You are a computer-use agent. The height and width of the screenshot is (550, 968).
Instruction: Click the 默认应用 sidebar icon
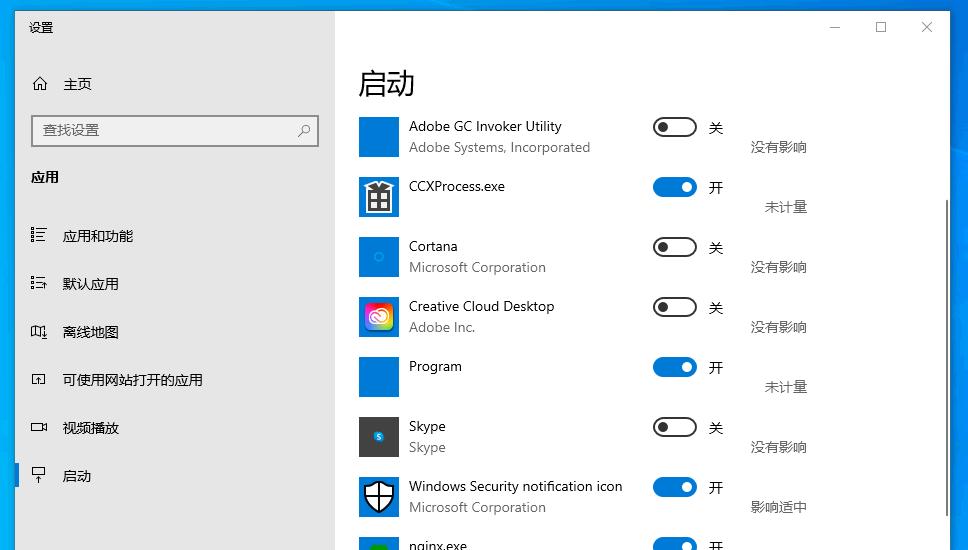point(38,283)
